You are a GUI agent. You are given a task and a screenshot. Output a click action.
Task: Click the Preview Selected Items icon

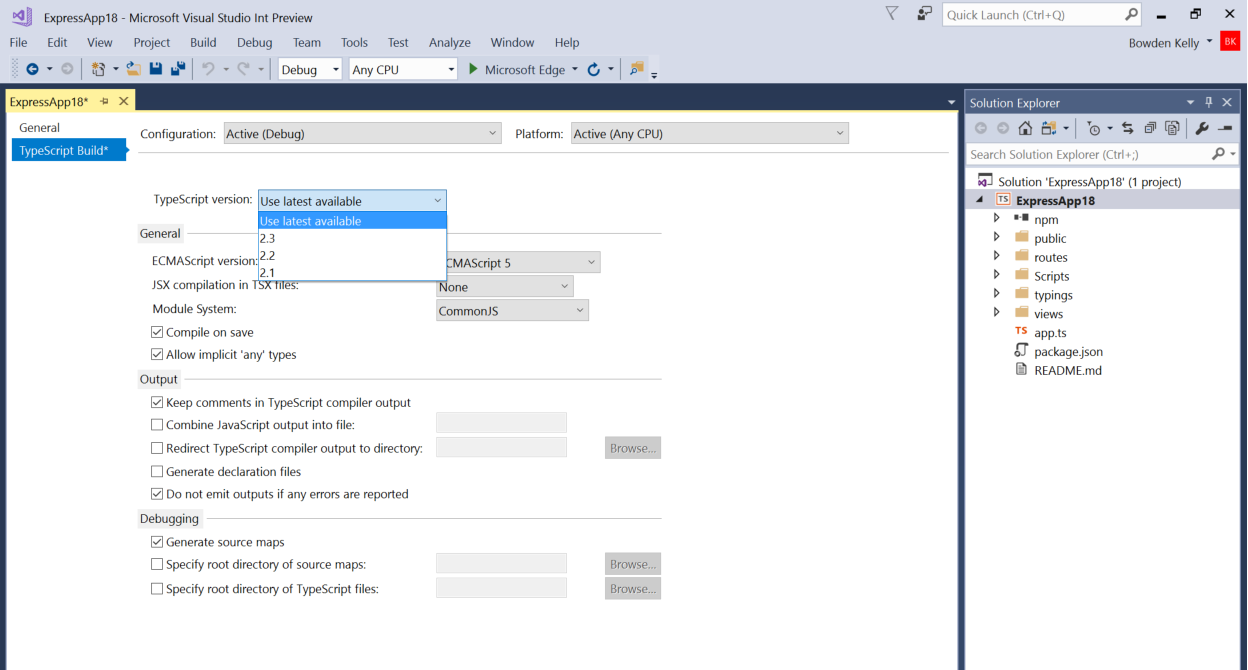coord(1225,128)
